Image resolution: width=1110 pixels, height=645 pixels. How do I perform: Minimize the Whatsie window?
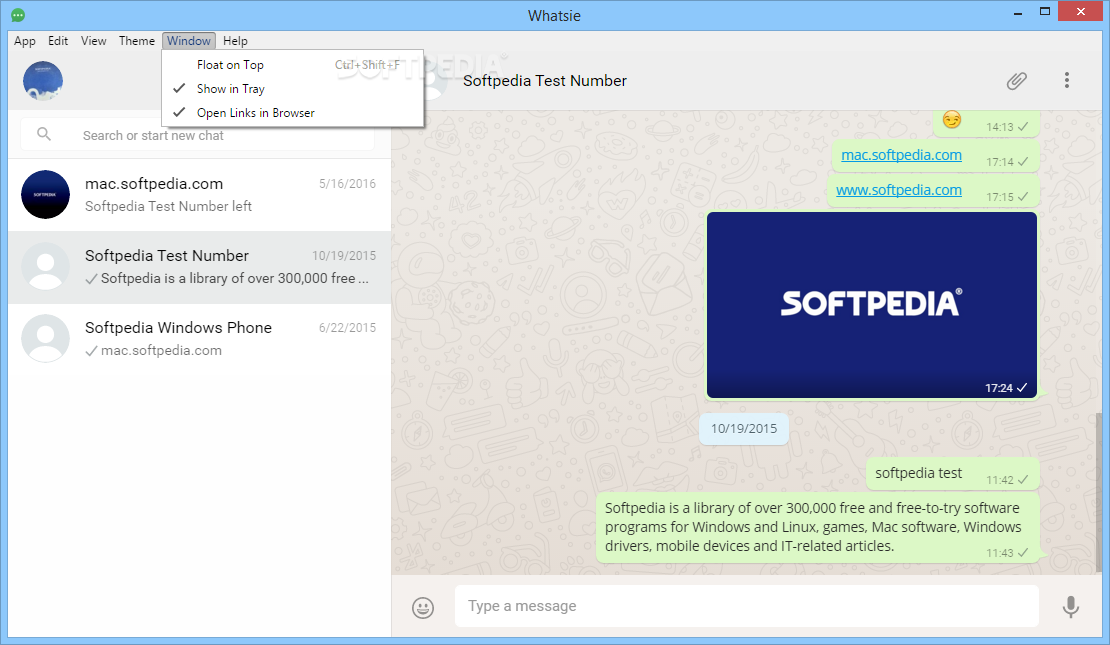pyautogui.click(x=1018, y=12)
